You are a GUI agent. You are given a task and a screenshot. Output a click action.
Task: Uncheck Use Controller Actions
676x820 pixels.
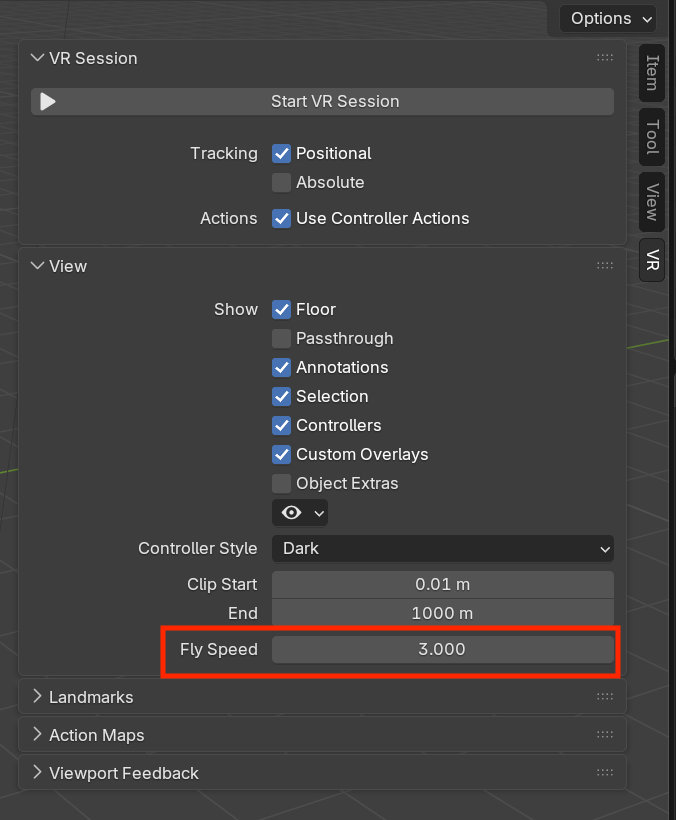point(282,219)
